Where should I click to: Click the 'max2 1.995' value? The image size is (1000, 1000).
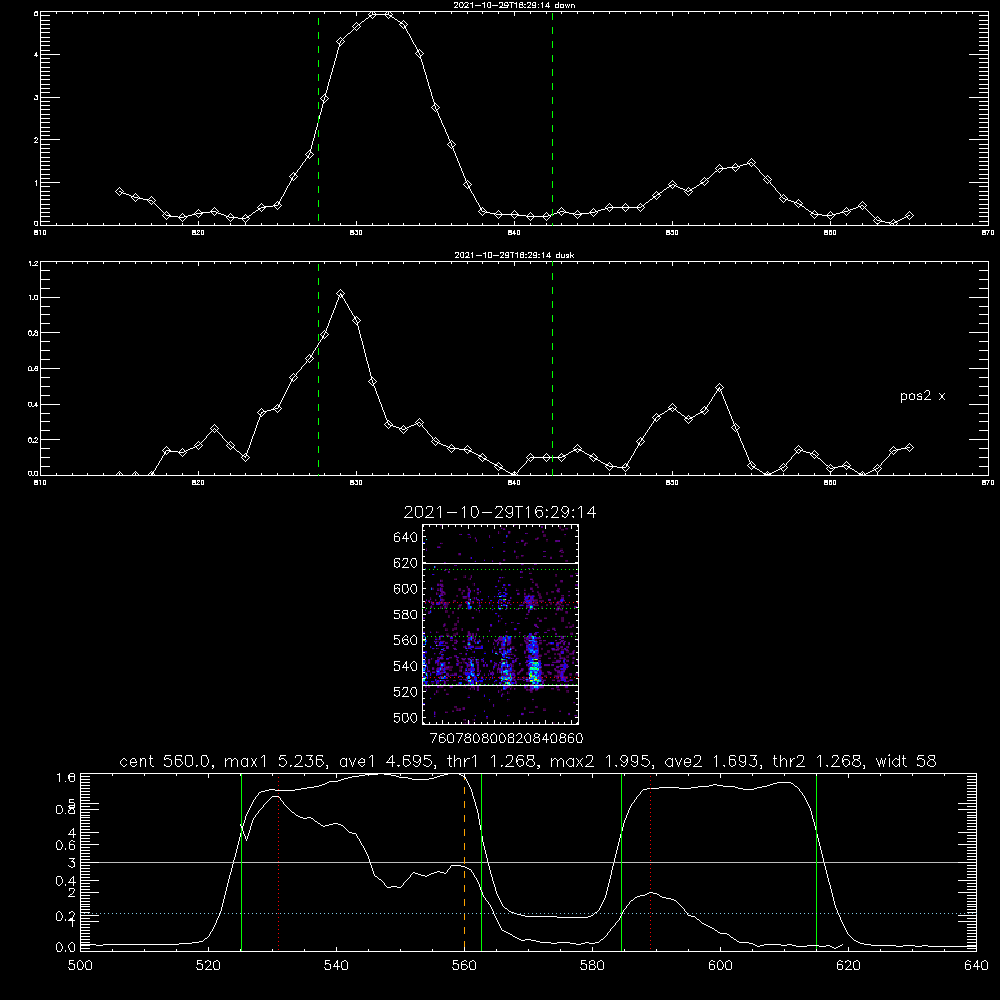[599, 761]
